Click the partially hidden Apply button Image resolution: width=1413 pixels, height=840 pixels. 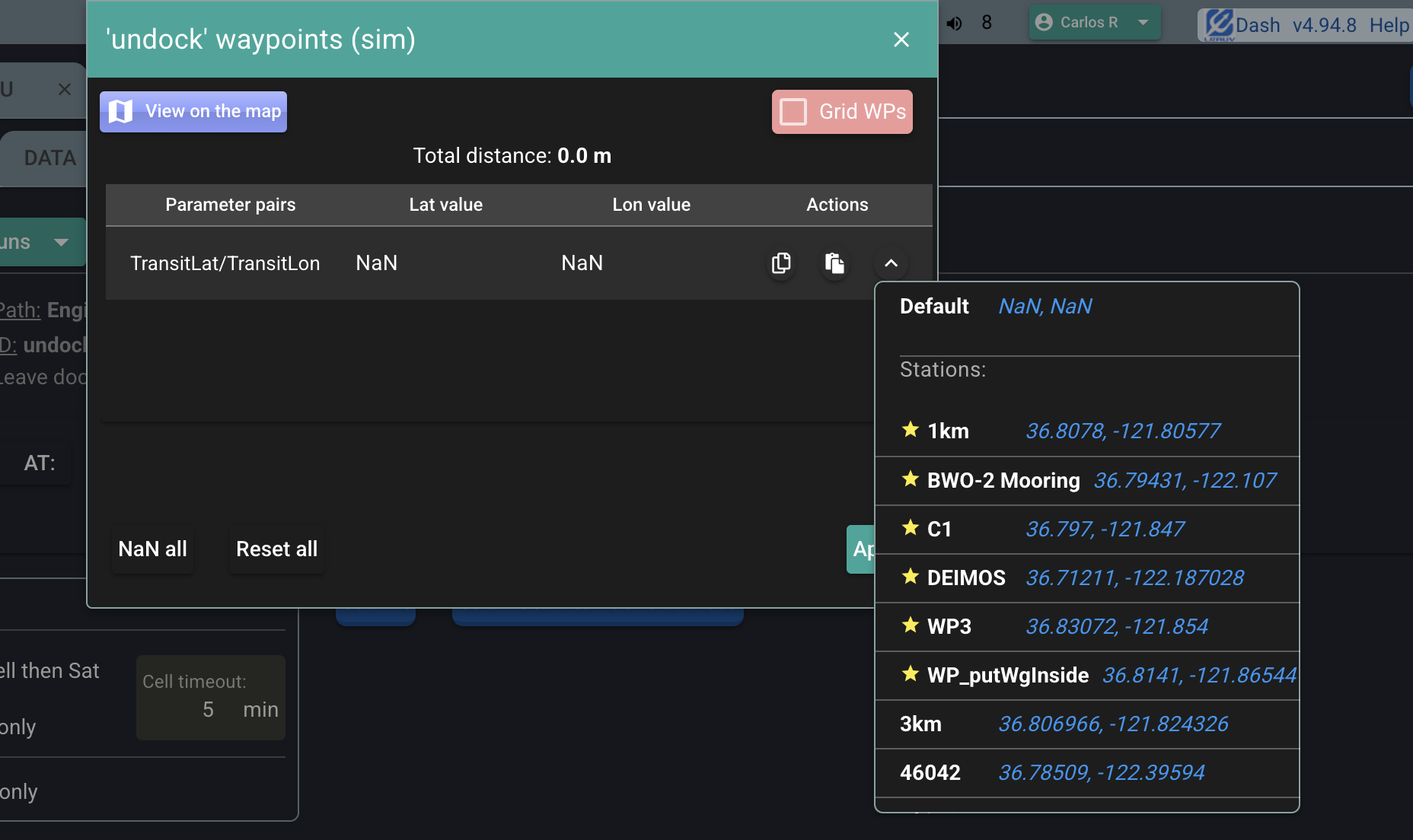860,549
